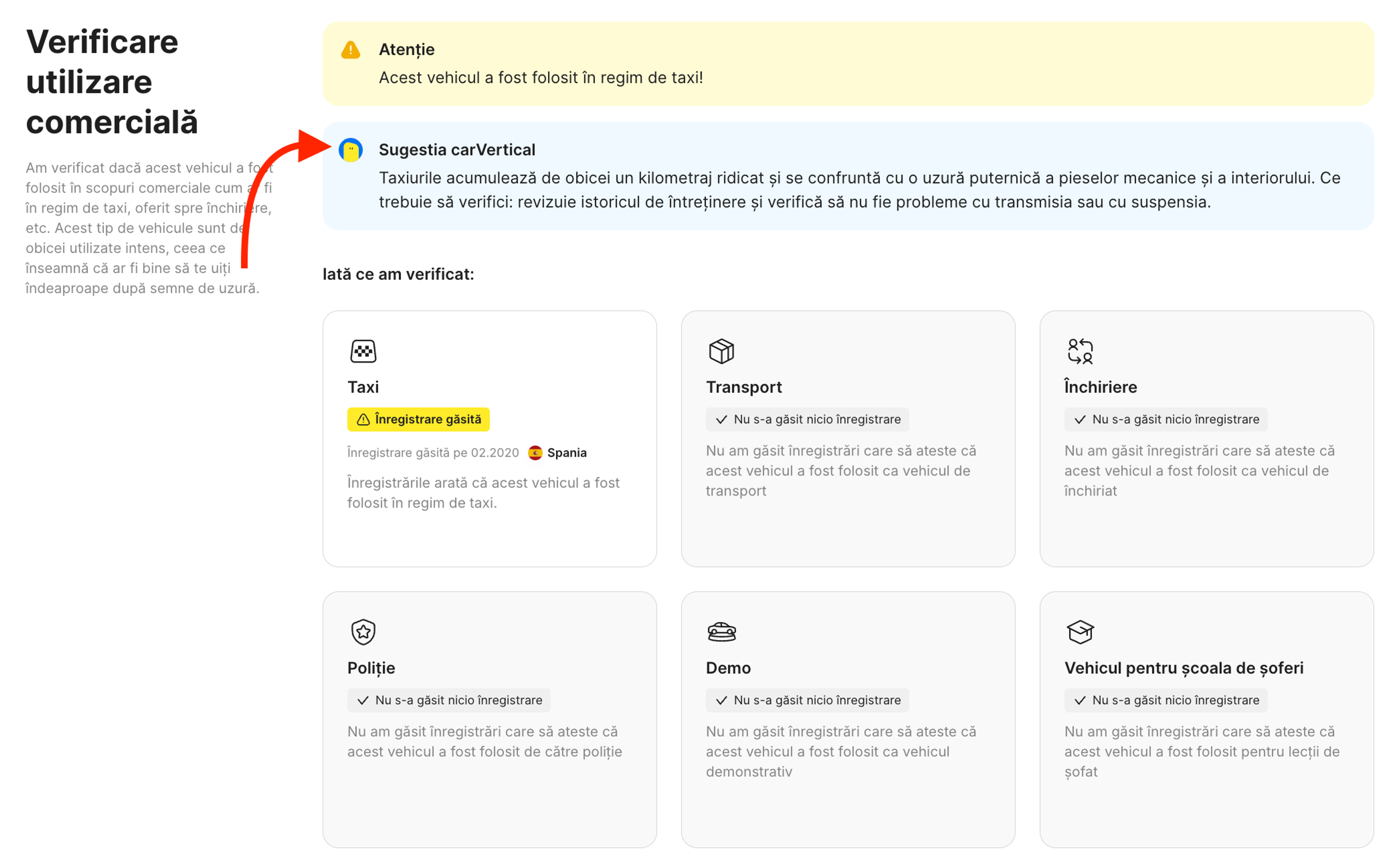Click the Transport box icon

coord(721,351)
